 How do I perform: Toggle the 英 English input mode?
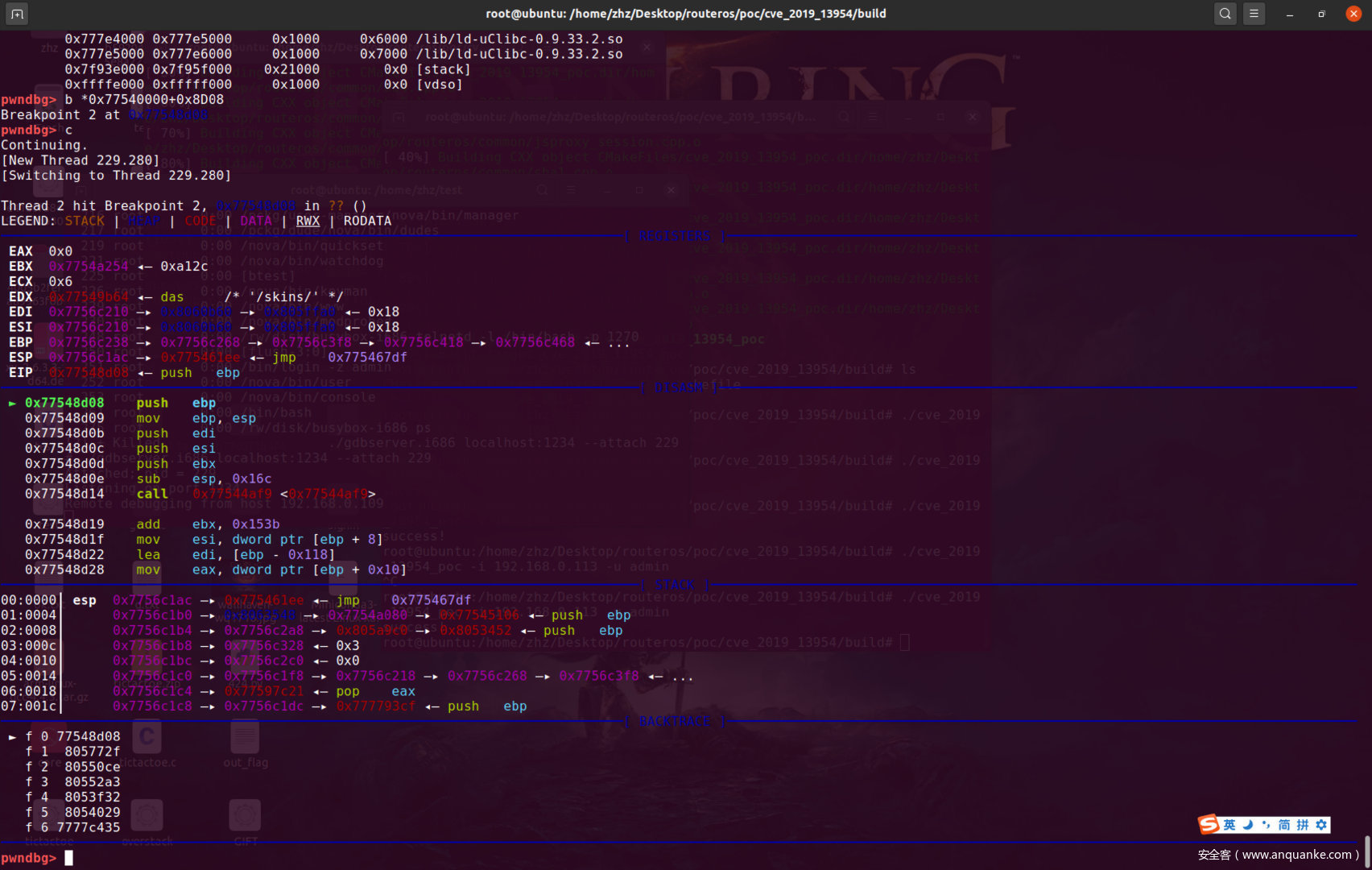click(x=1229, y=825)
